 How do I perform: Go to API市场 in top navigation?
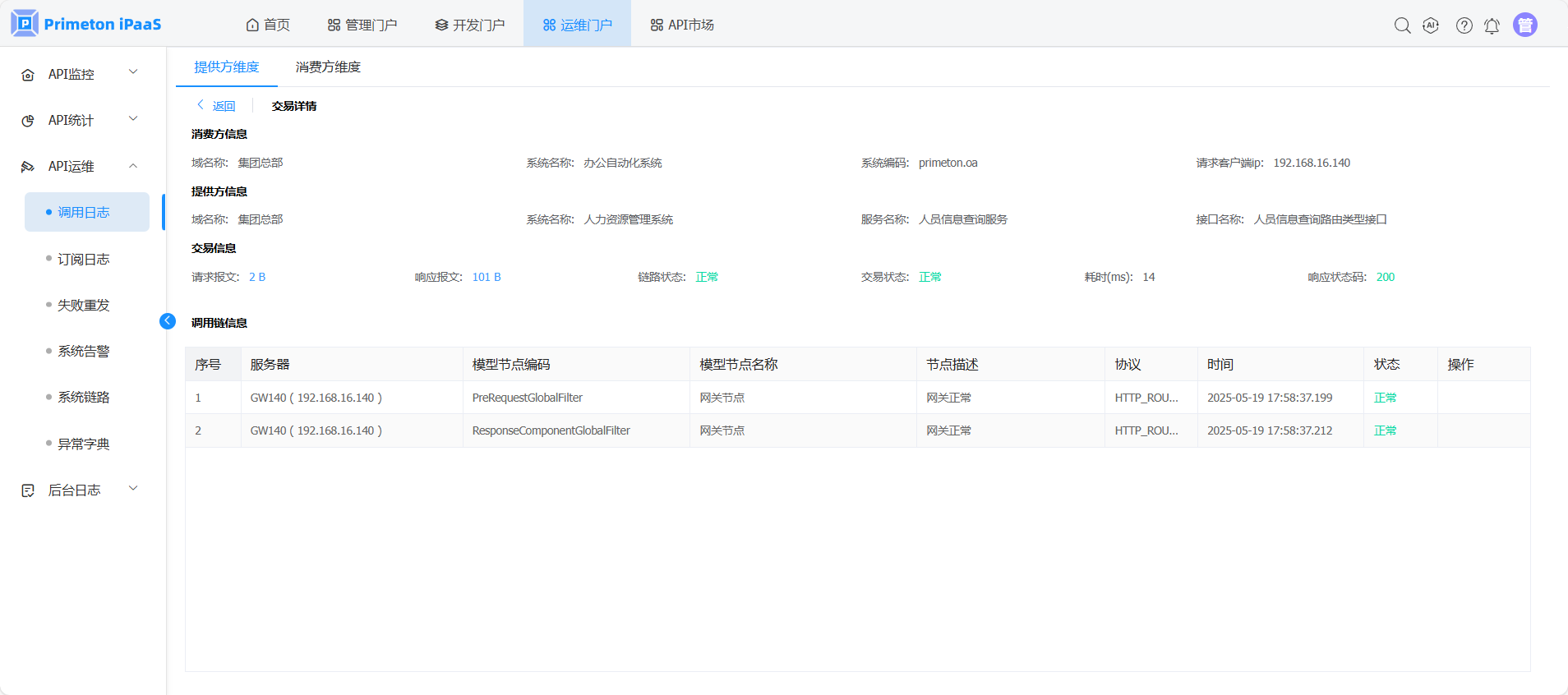coord(681,25)
